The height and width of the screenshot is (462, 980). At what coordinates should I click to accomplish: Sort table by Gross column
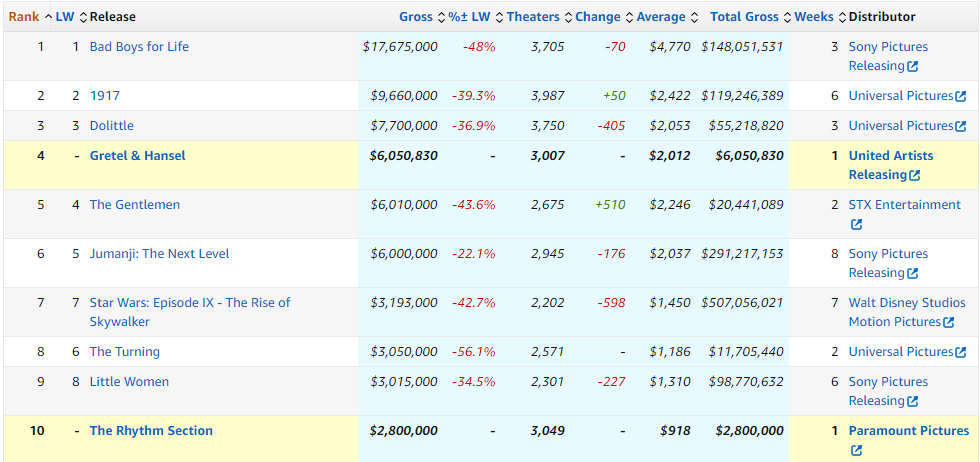[x=415, y=17]
